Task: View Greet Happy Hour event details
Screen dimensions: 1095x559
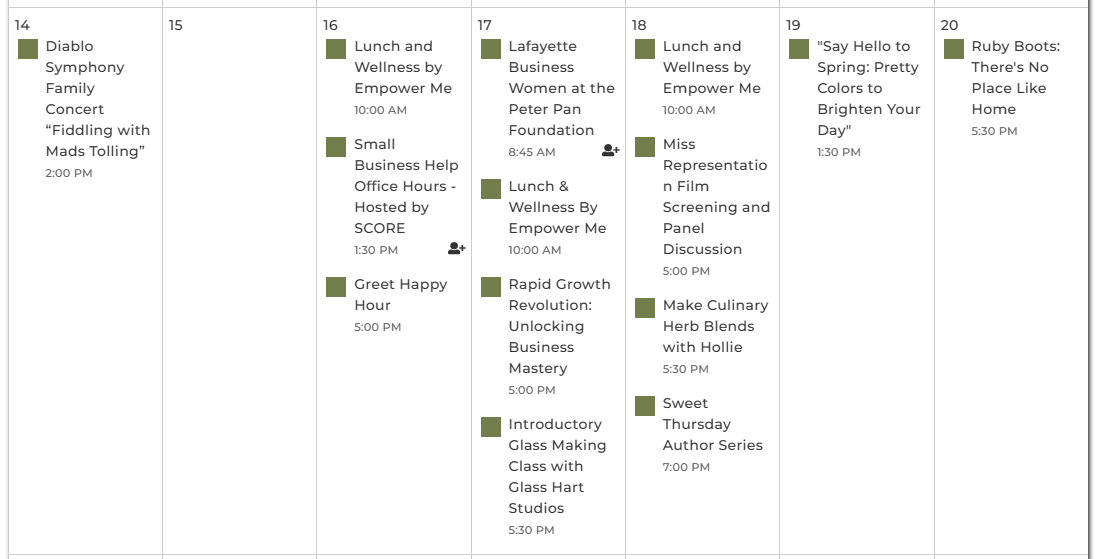Action: pyautogui.click(x=400, y=294)
